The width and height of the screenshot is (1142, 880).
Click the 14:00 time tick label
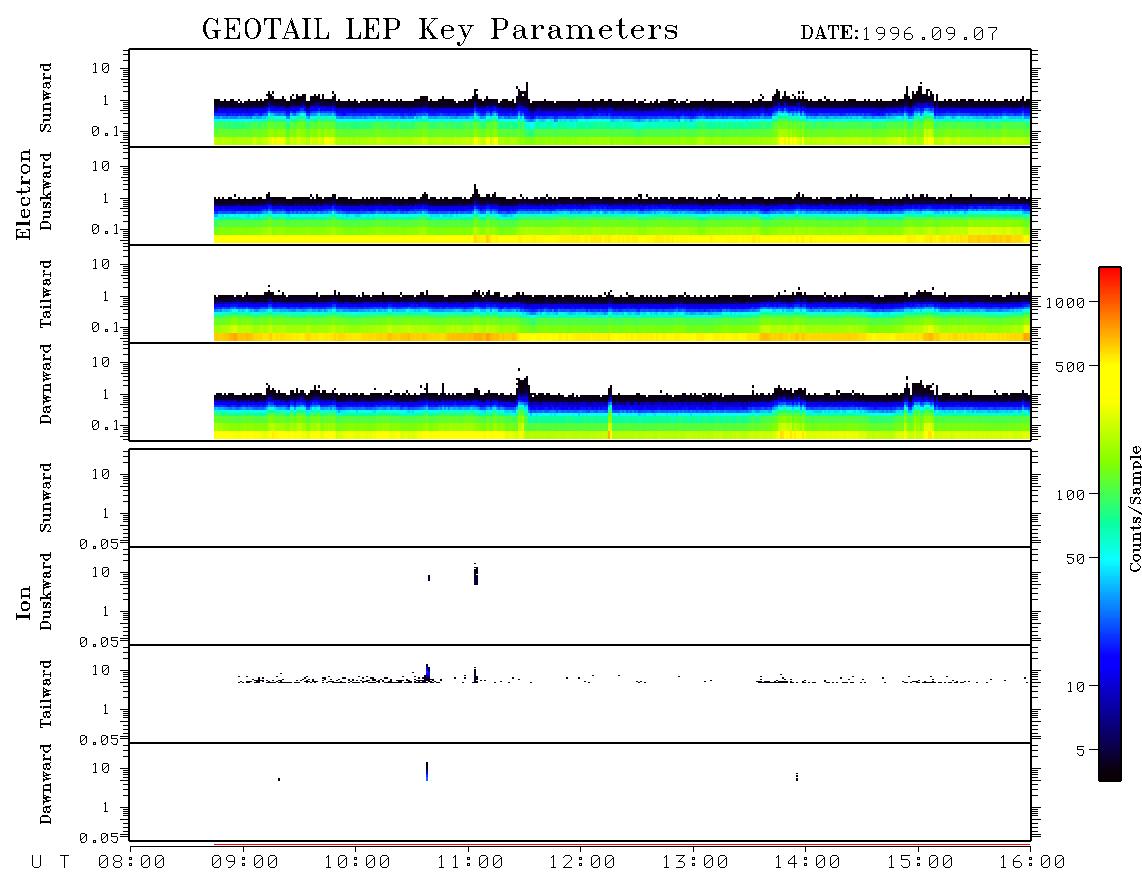807,863
